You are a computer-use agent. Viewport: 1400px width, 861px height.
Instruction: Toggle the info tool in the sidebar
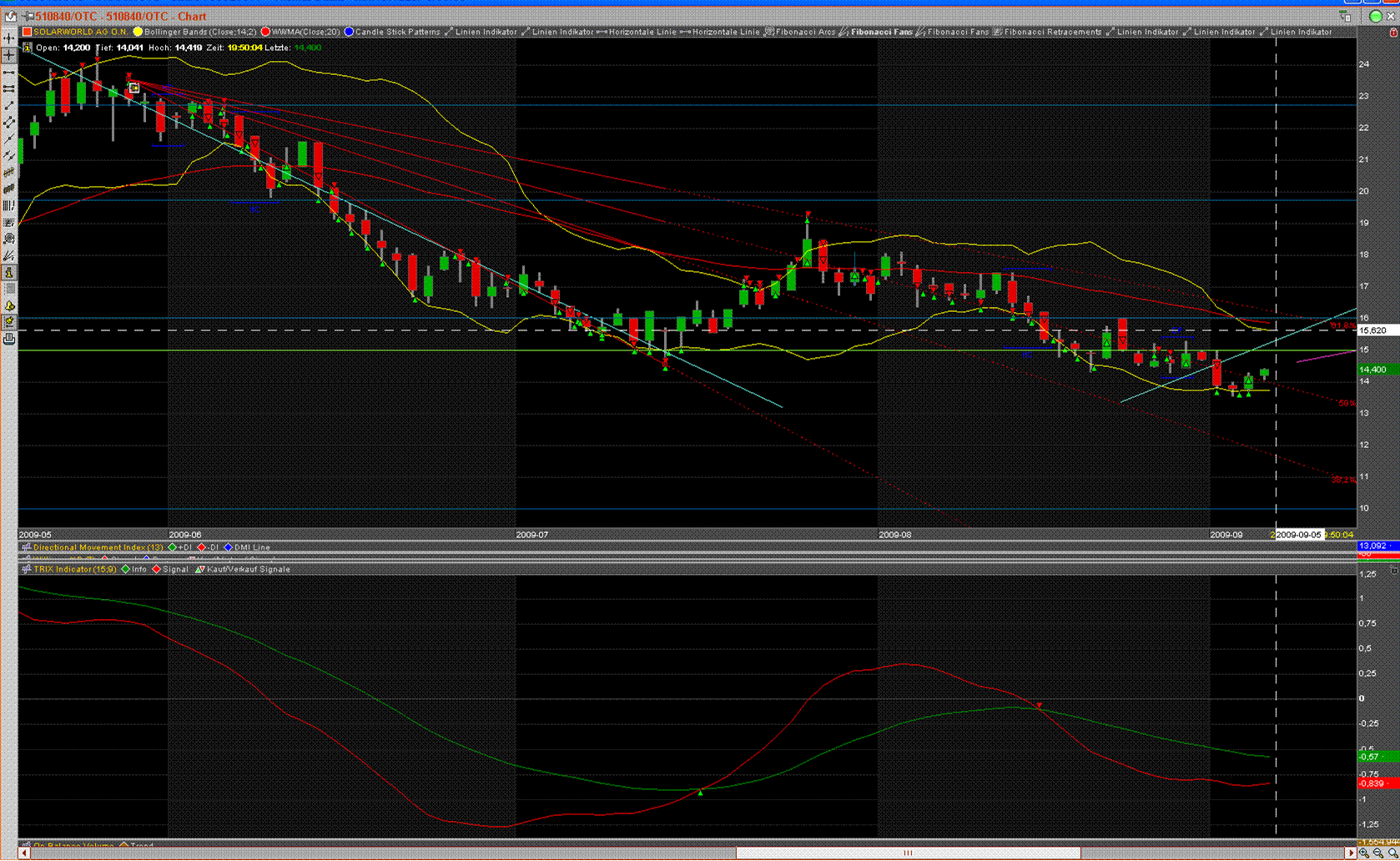point(9,272)
